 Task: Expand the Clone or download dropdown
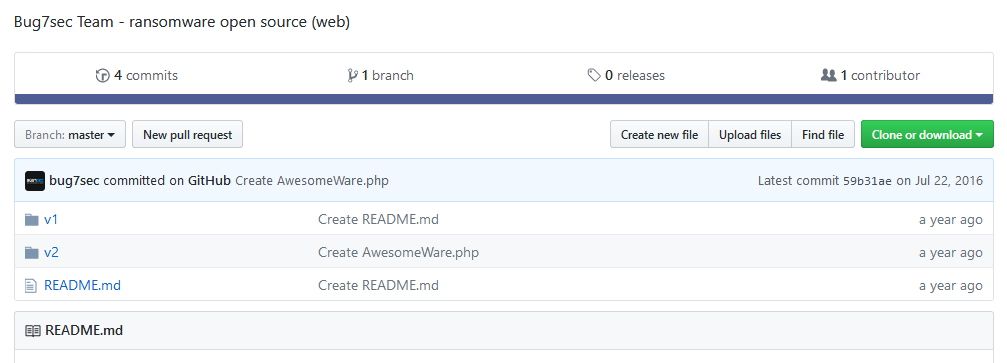click(x=927, y=134)
